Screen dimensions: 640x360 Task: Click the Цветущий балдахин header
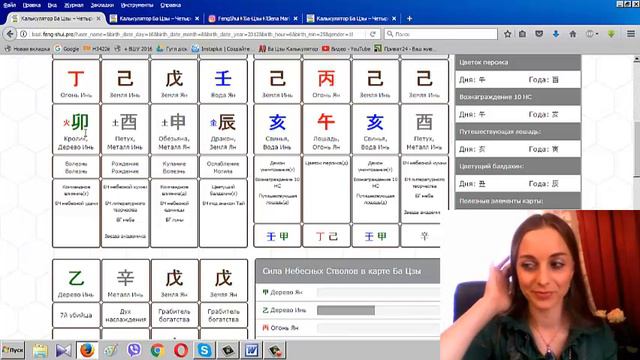[x=518, y=167]
